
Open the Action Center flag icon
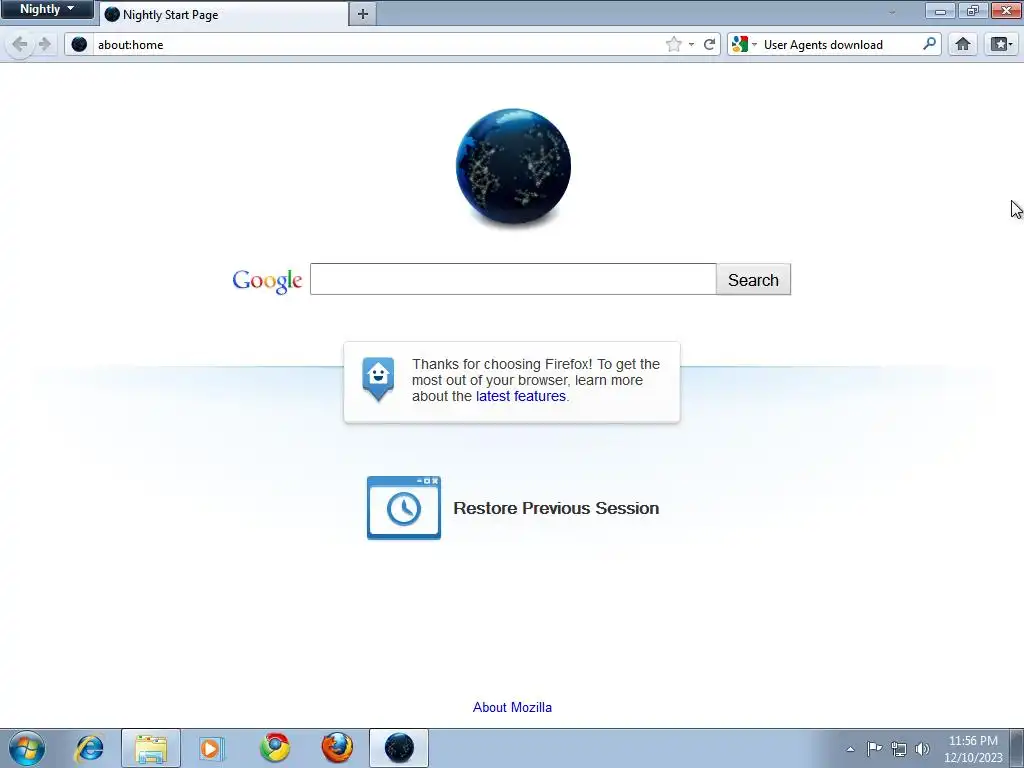coord(874,749)
